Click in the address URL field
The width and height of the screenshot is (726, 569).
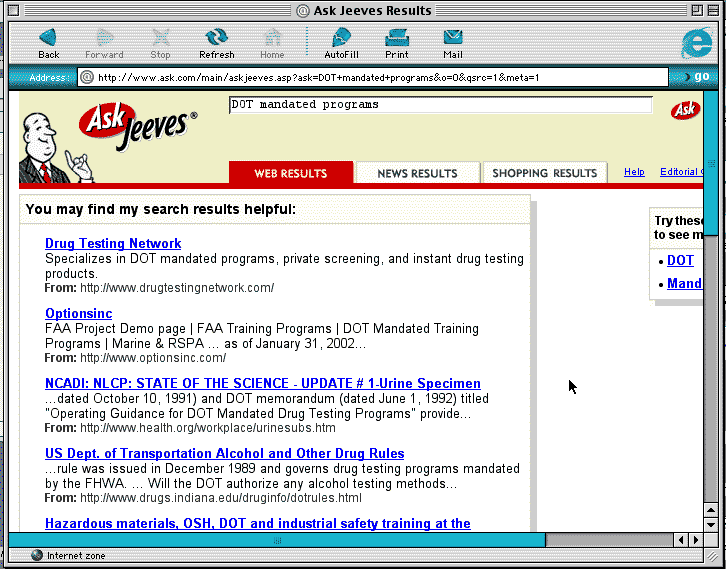[373, 77]
